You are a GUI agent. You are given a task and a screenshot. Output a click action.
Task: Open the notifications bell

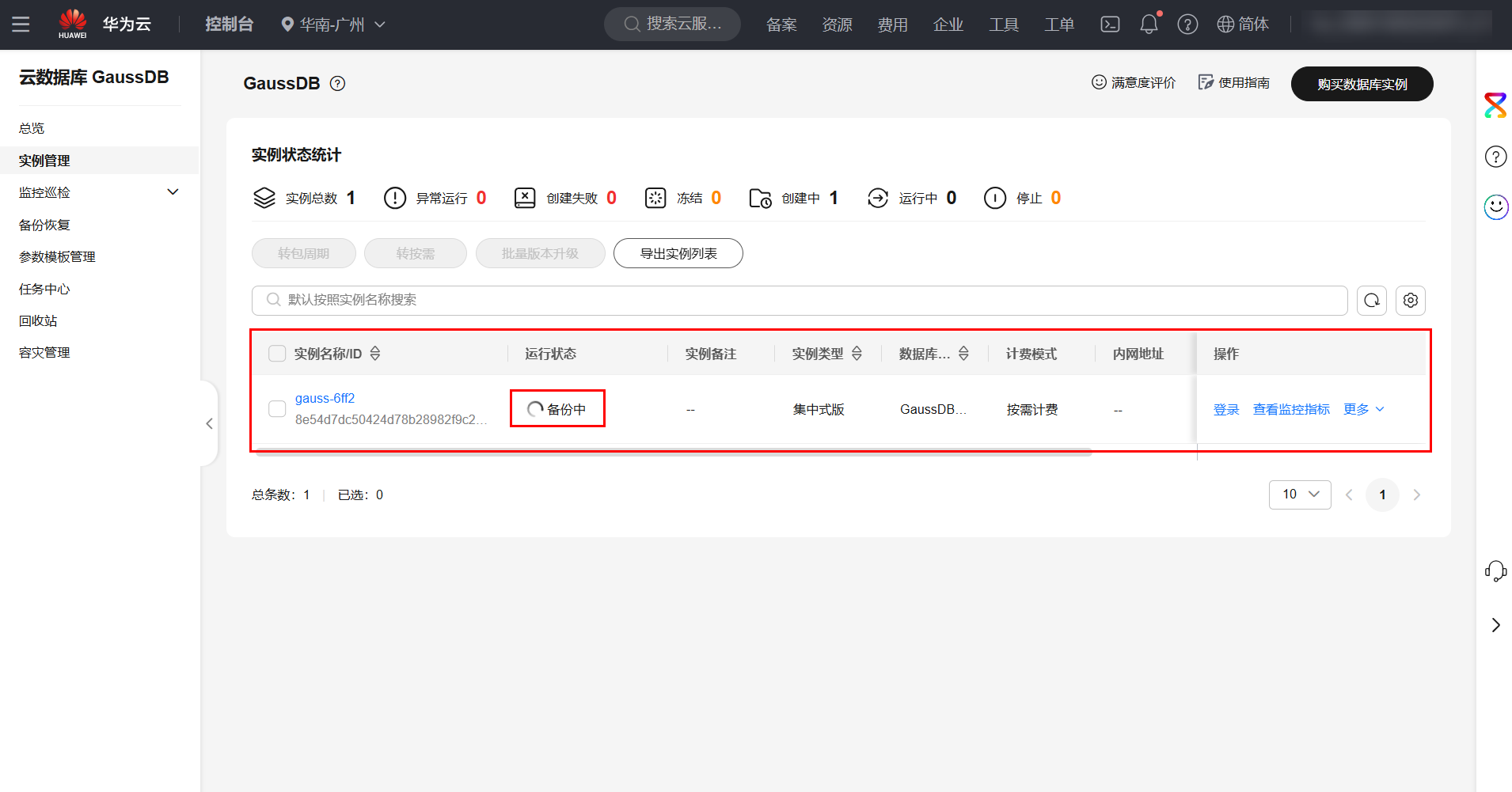[x=1149, y=25]
